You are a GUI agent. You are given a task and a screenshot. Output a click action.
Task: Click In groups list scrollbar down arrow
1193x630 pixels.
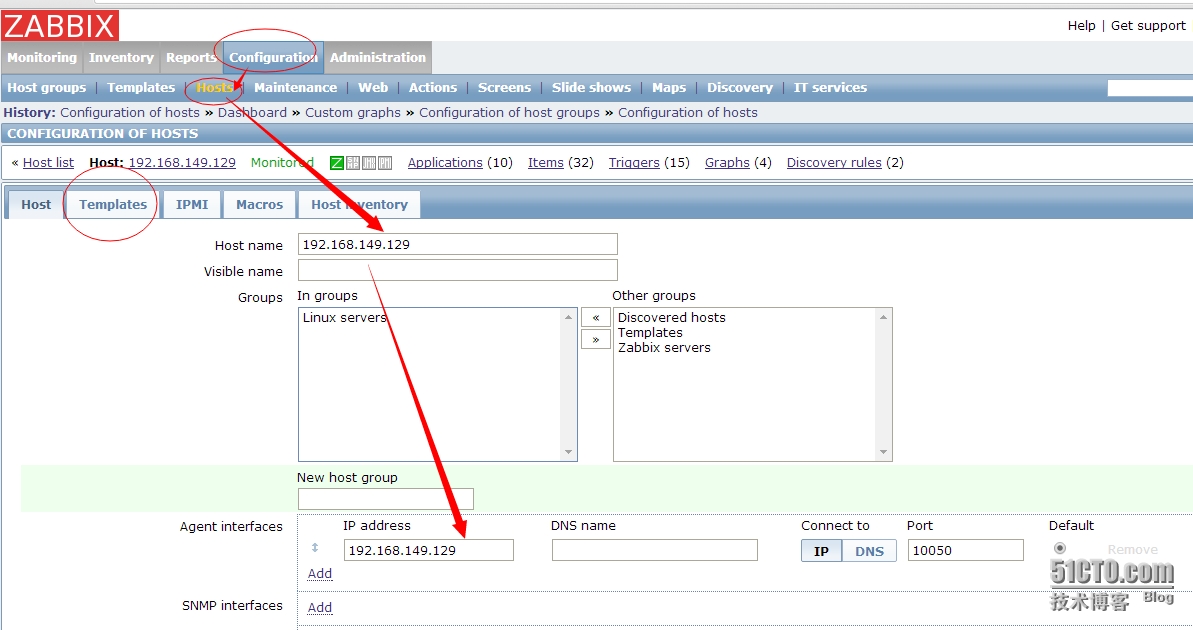coord(568,452)
